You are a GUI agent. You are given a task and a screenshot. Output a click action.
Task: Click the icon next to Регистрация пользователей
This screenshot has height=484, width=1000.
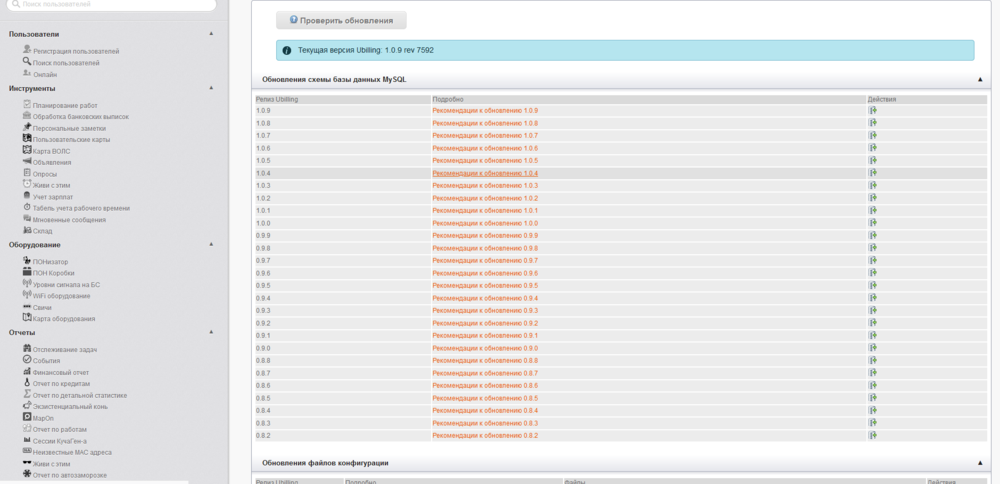pyautogui.click(x=26, y=50)
